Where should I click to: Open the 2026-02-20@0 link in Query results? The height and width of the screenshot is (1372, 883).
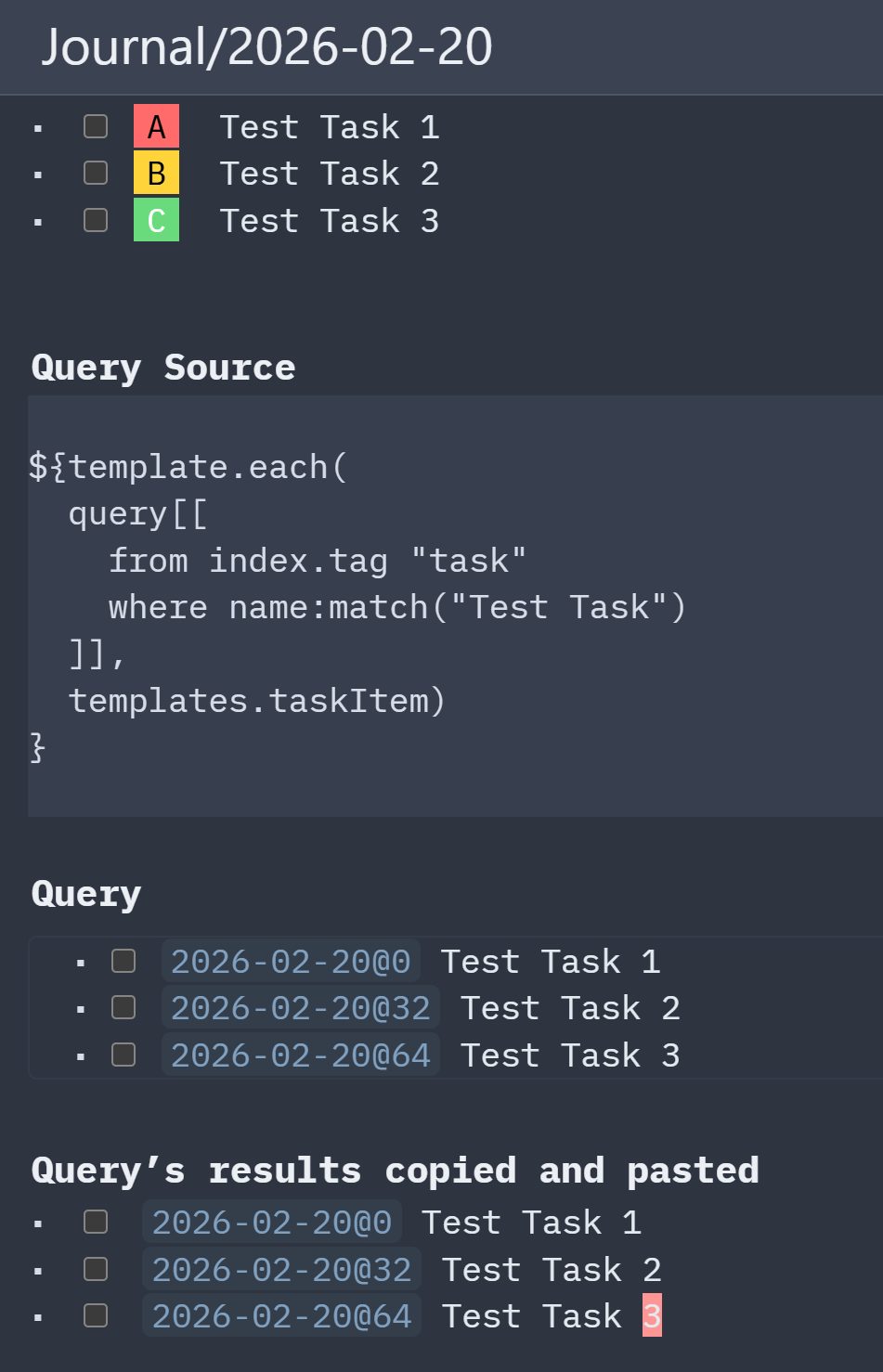291,961
